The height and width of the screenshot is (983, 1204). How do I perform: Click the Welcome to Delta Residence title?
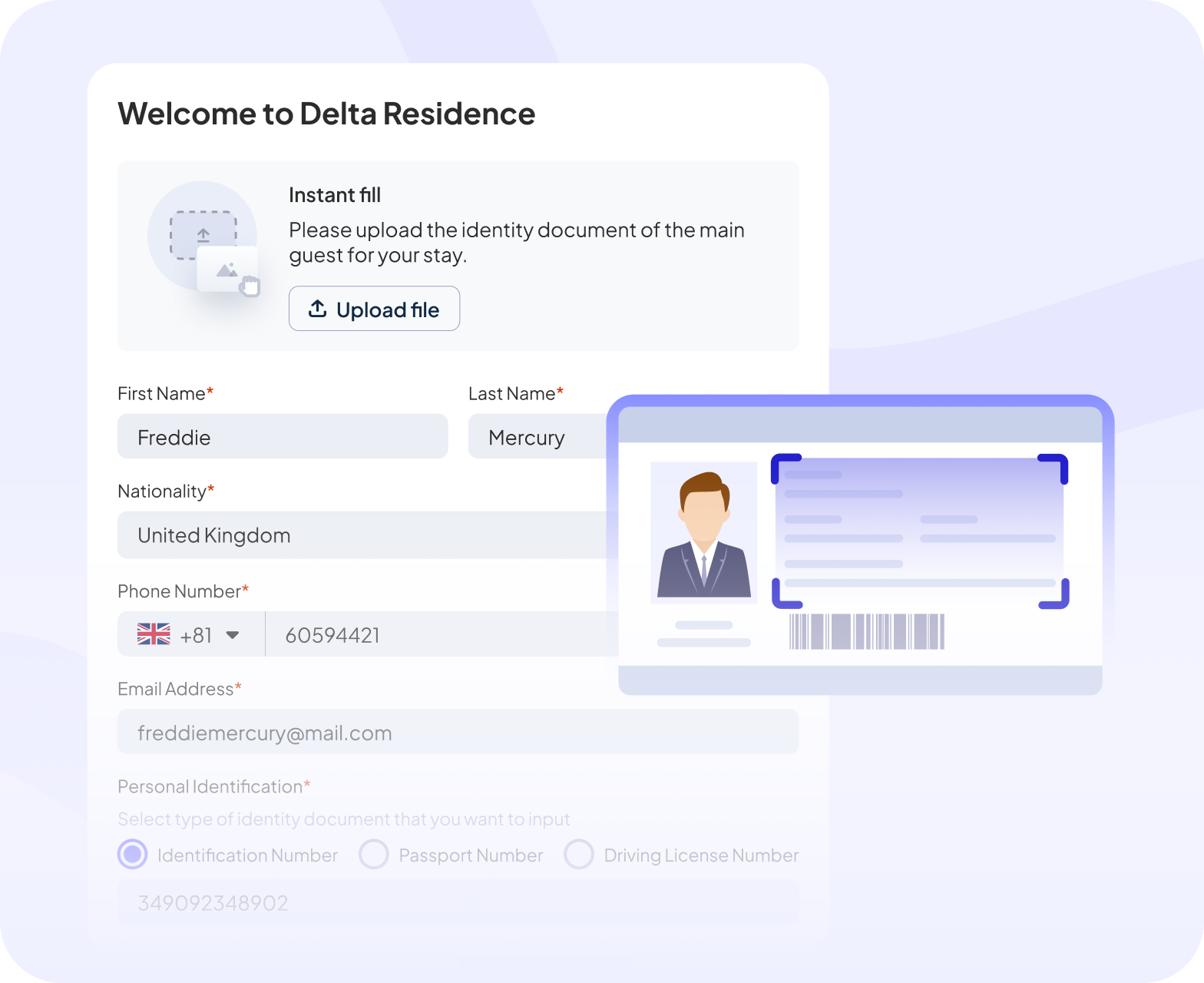[x=326, y=114]
